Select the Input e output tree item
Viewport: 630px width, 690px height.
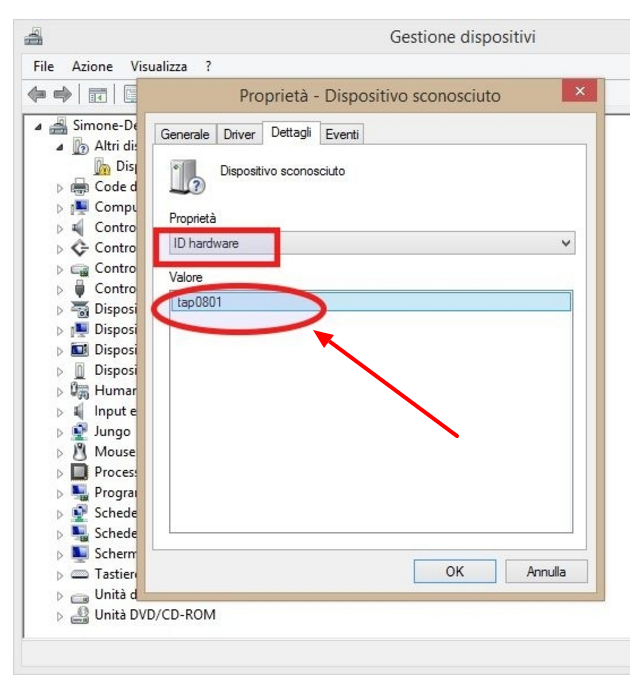click(x=115, y=411)
